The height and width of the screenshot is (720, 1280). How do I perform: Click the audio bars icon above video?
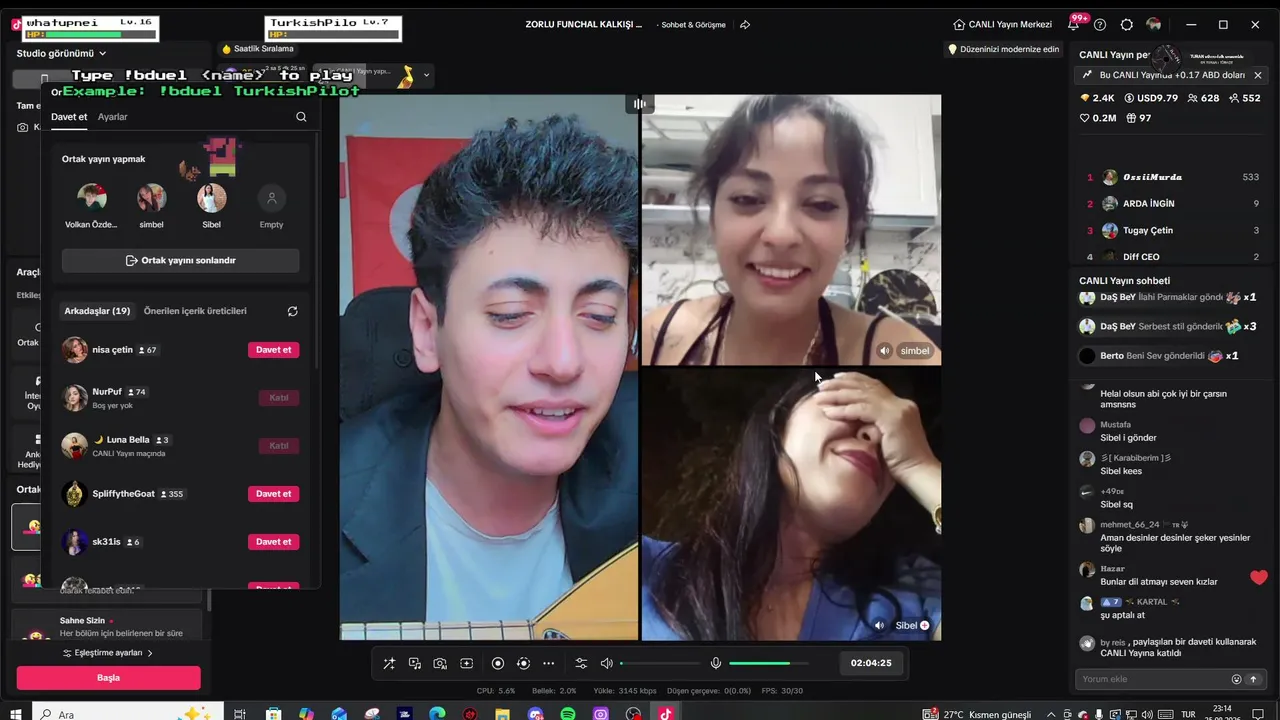tap(640, 104)
